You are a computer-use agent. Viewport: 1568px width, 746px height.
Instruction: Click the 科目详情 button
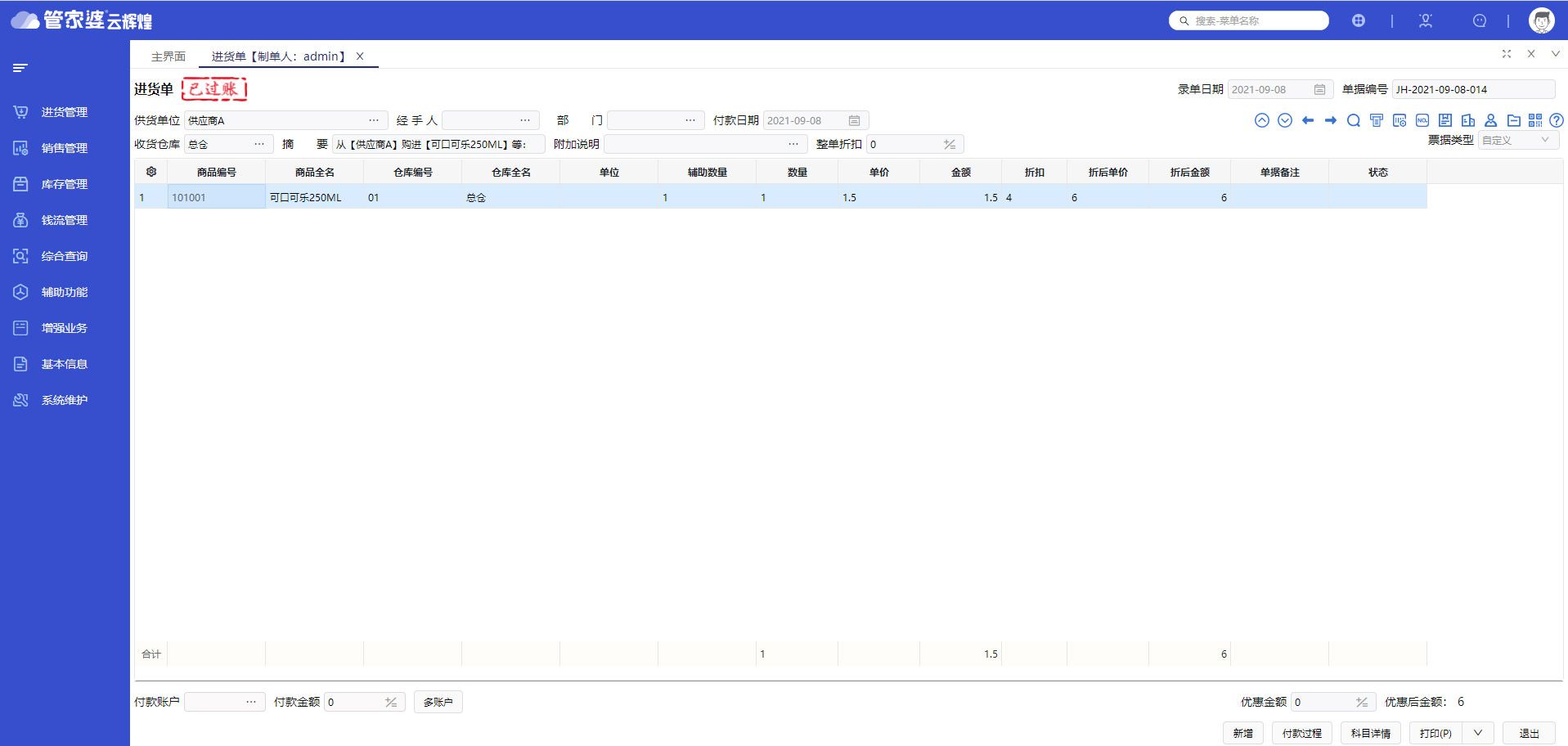point(1371,733)
